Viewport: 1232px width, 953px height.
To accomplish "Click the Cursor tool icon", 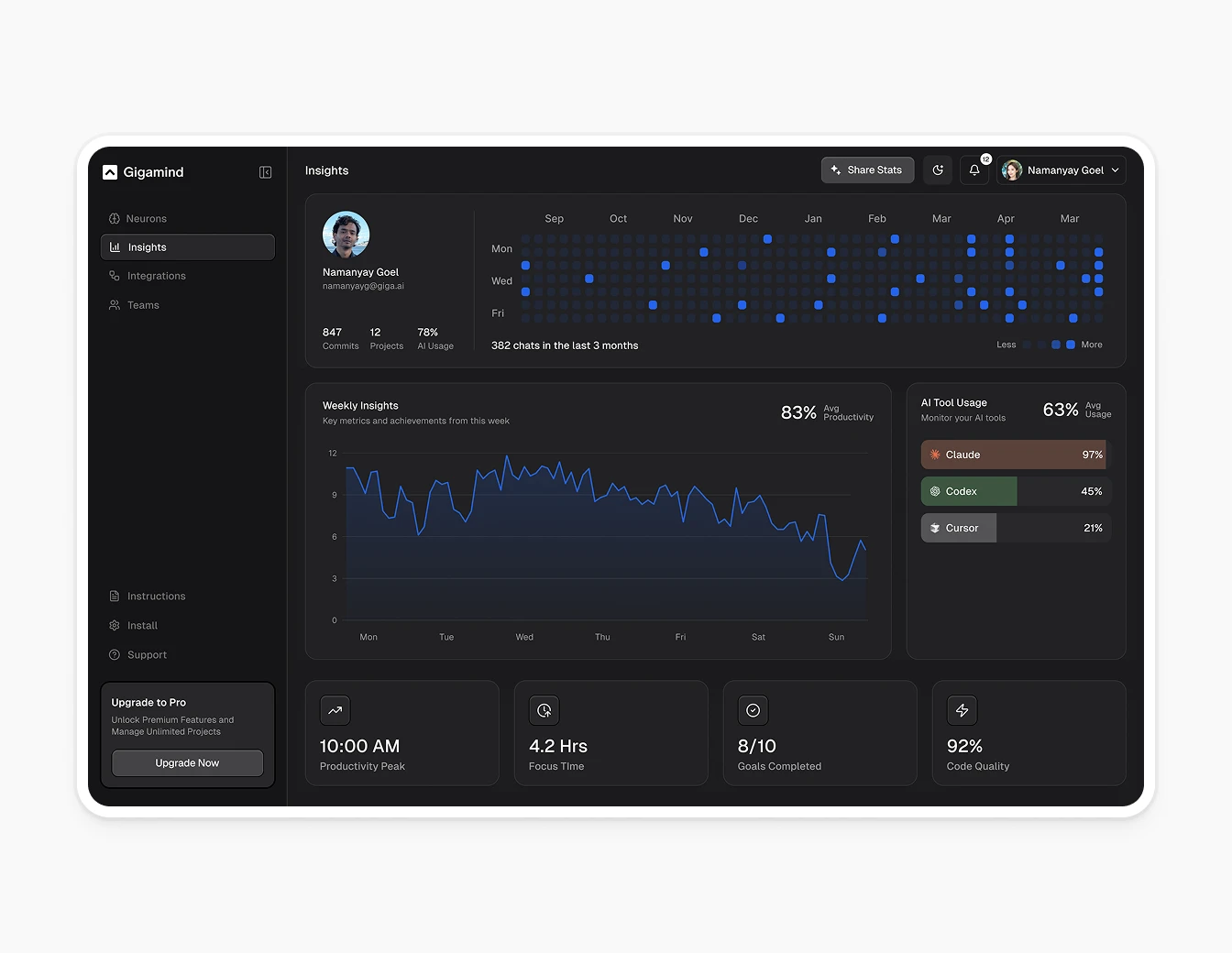I will 934,528.
